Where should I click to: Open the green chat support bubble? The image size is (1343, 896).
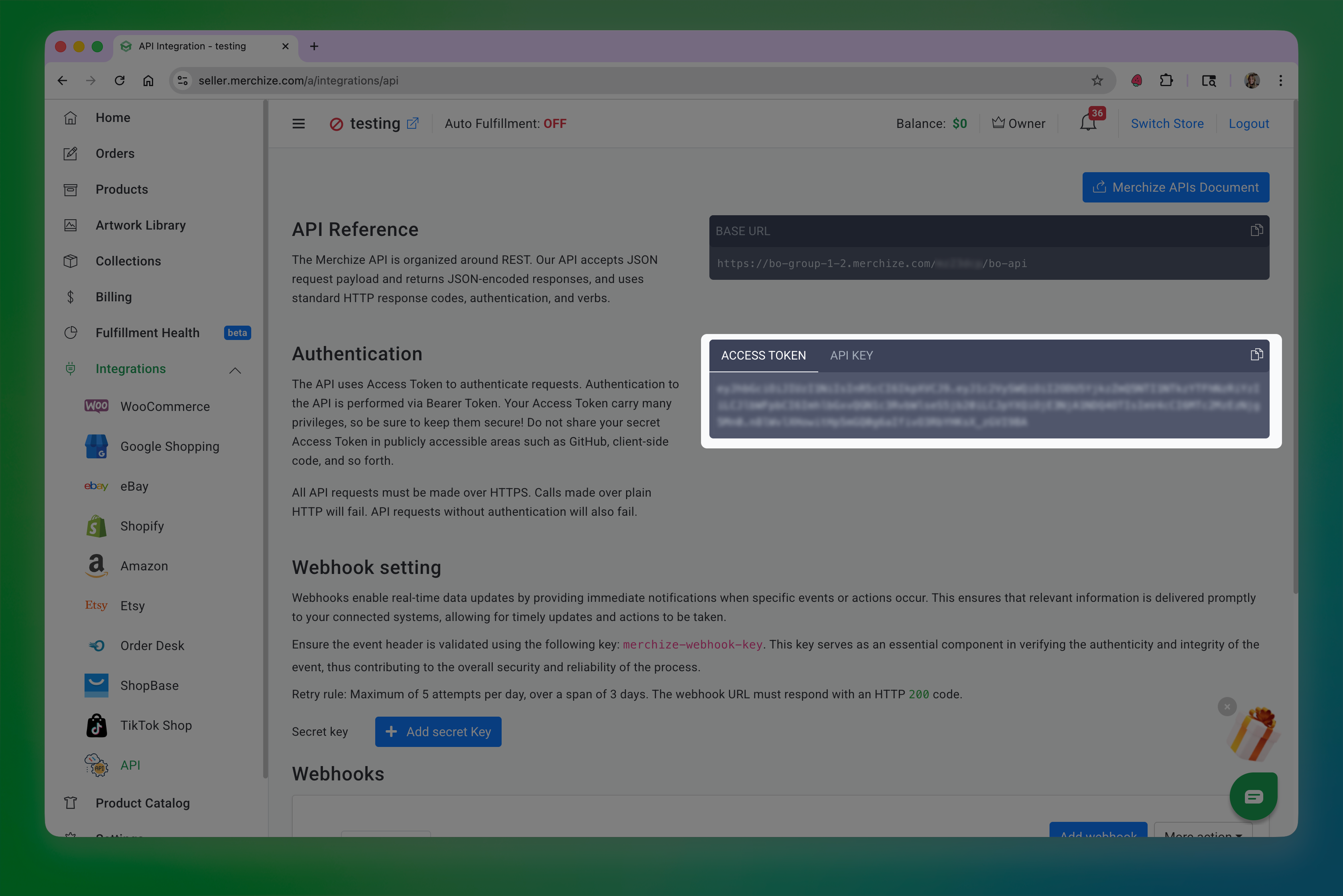pyautogui.click(x=1253, y=796)
